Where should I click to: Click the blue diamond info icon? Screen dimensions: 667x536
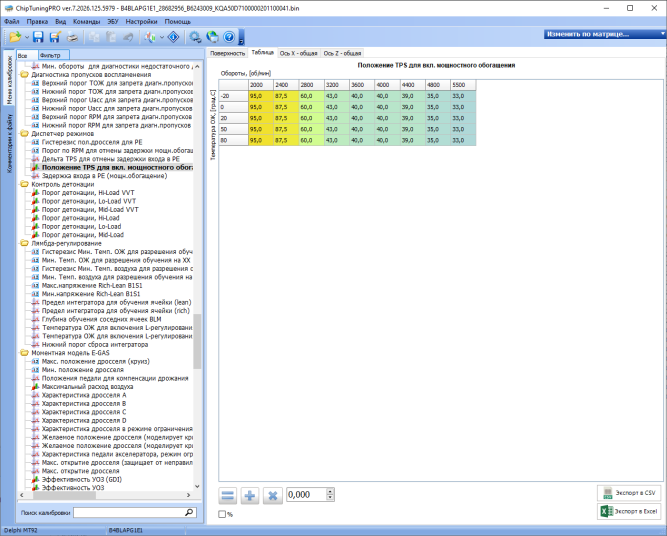coord(174,37)
